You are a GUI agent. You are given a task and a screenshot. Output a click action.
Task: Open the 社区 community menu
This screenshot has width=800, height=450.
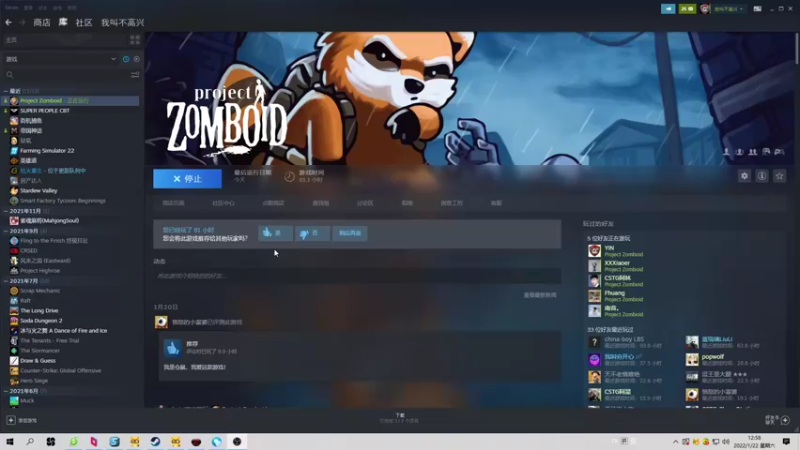tap(84, 22)
